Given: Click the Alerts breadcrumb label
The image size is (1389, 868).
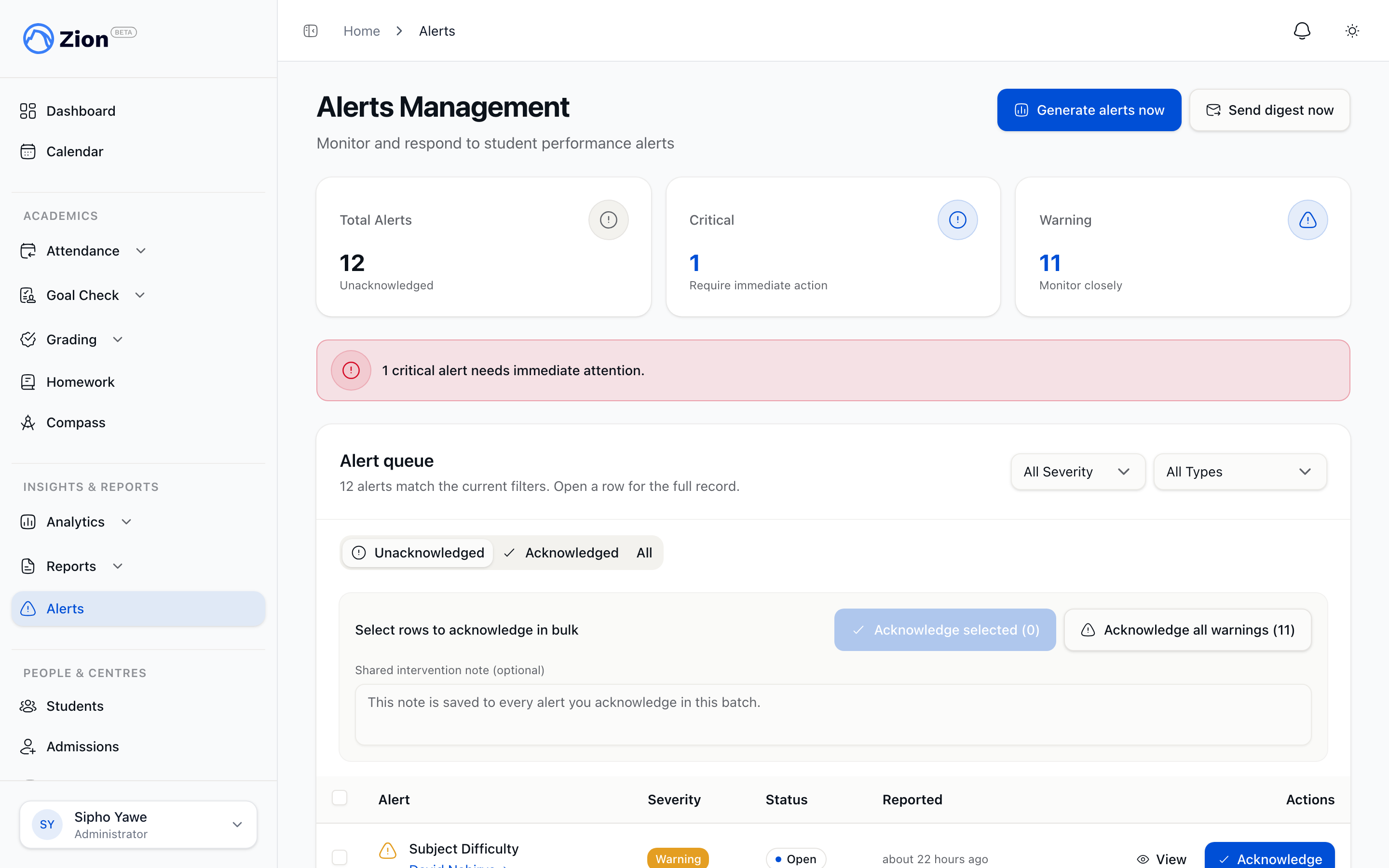Looking at the screenshot, I should click(x=437, y=31).
